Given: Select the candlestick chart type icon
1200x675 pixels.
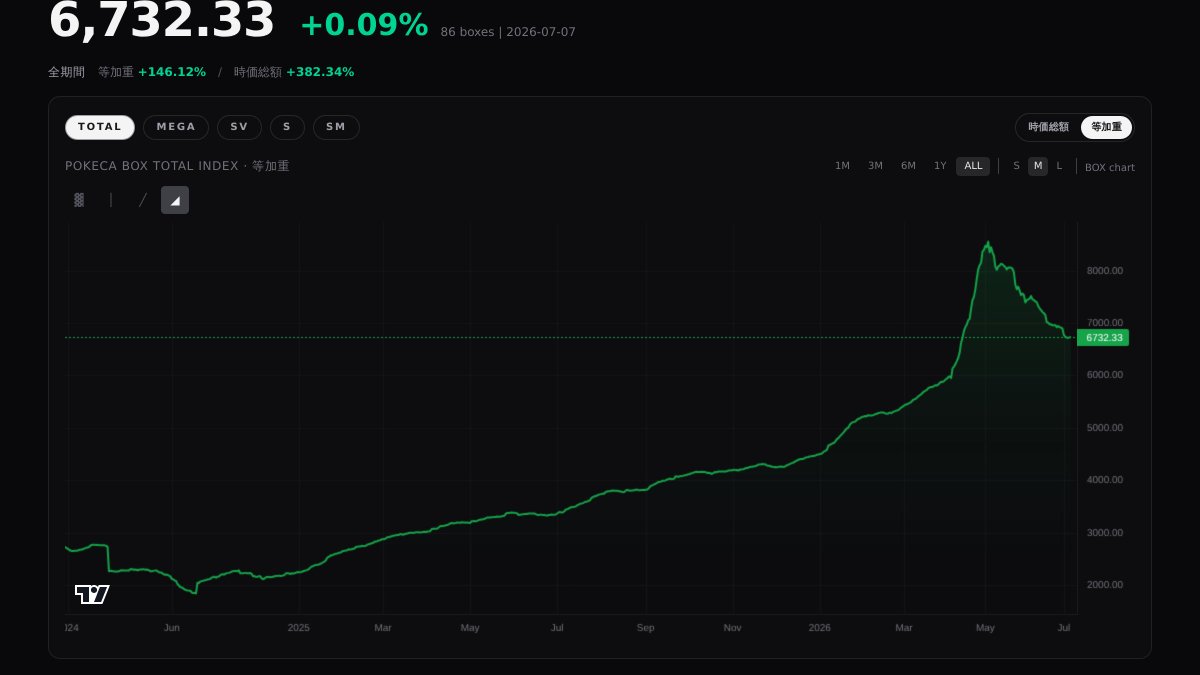Looking at the screenshot, I should pos(79,200).
